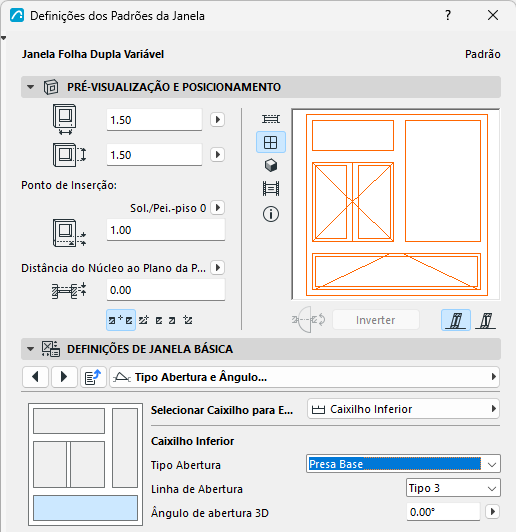Screen dimensions: 516x532
Task: Click the orange window elevation preview
Action: coord(396,204)
